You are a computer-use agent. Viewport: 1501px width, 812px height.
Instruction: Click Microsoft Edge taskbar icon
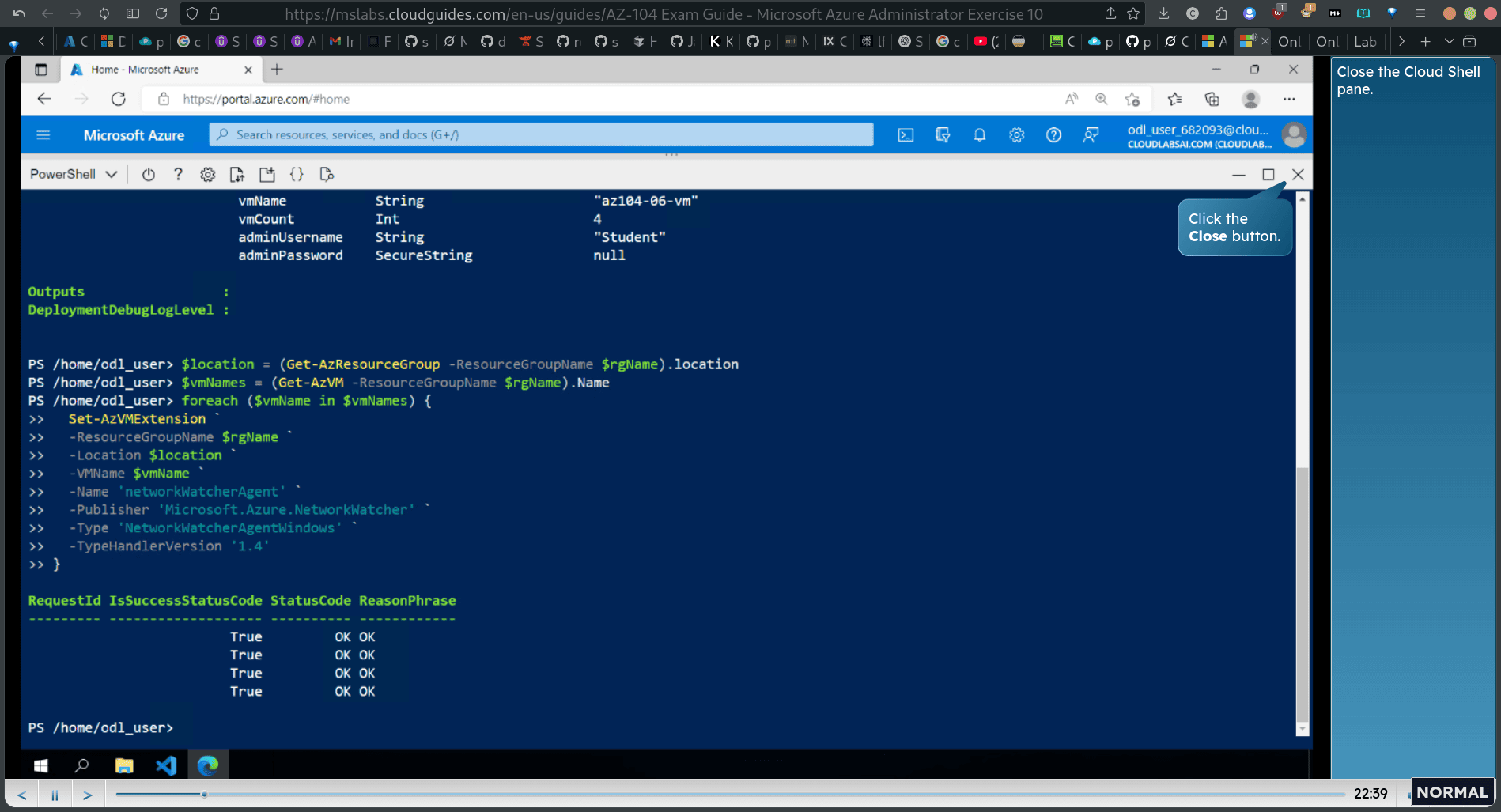[208, 765]
